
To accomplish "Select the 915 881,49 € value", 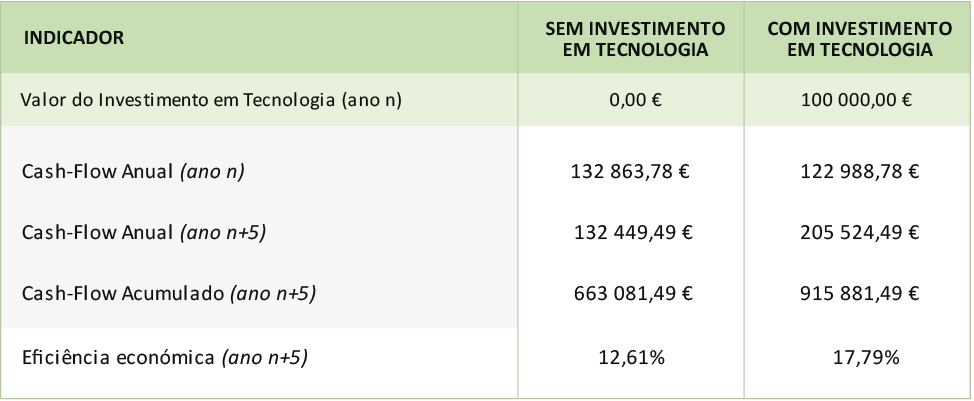I will 860,293.
